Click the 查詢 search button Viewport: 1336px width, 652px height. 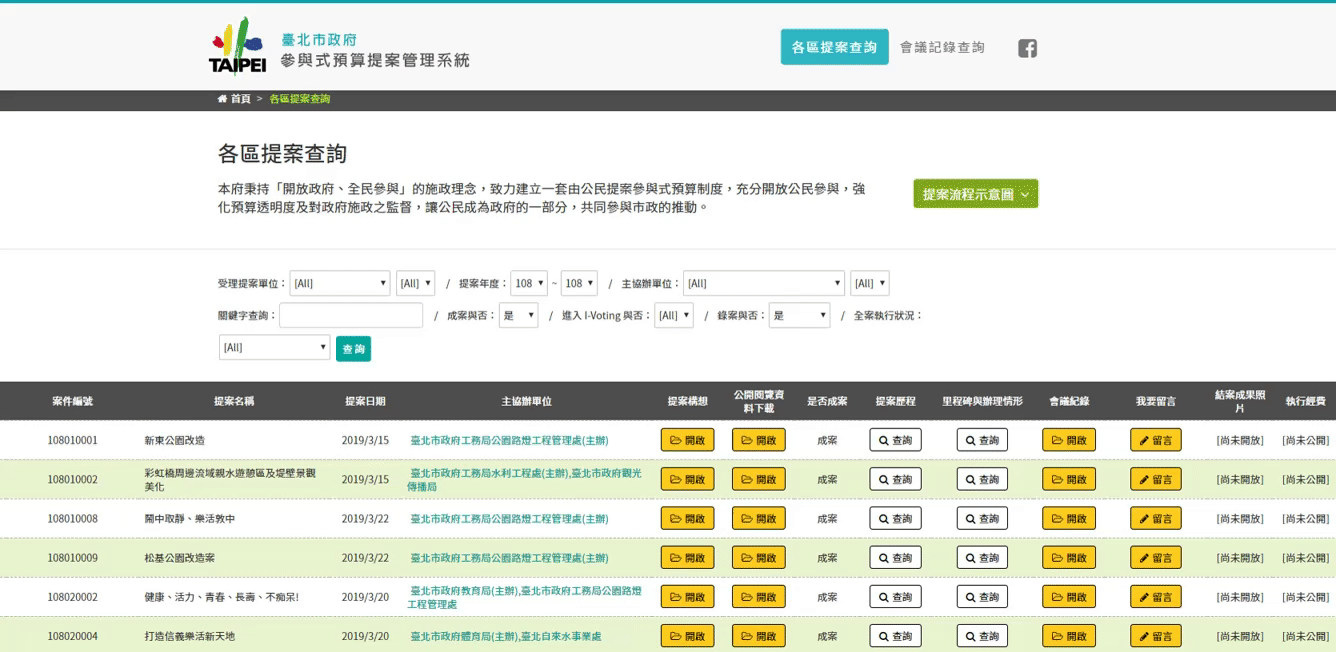coord(353,349)
